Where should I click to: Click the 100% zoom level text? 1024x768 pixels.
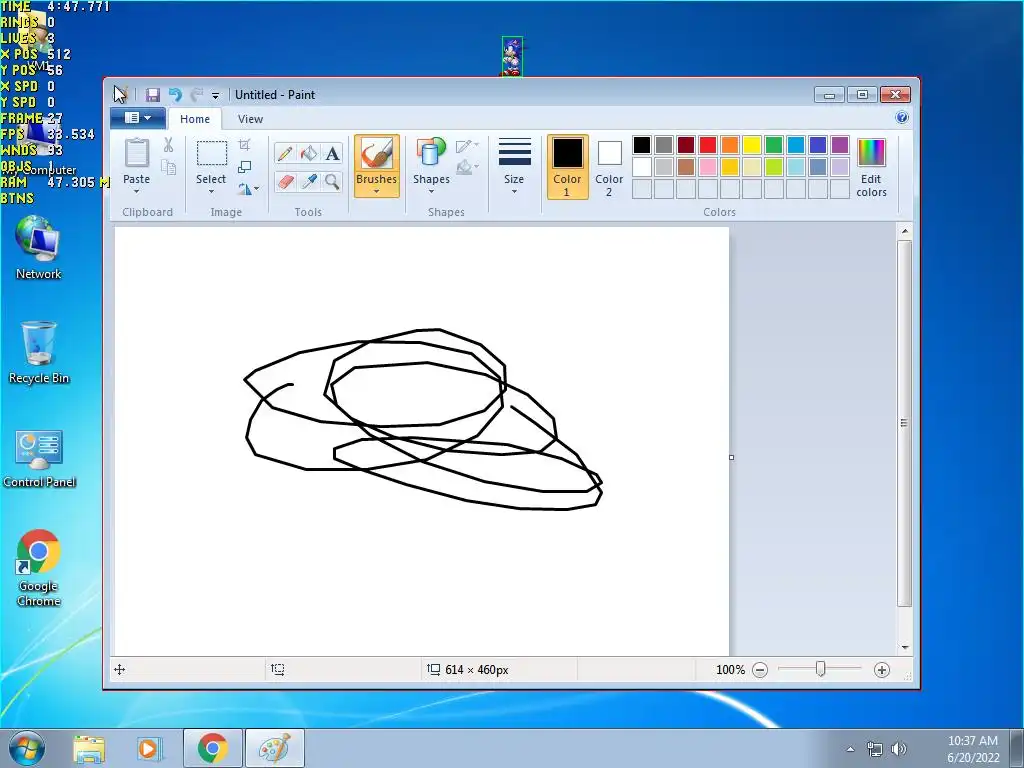[x=730, y=670]
